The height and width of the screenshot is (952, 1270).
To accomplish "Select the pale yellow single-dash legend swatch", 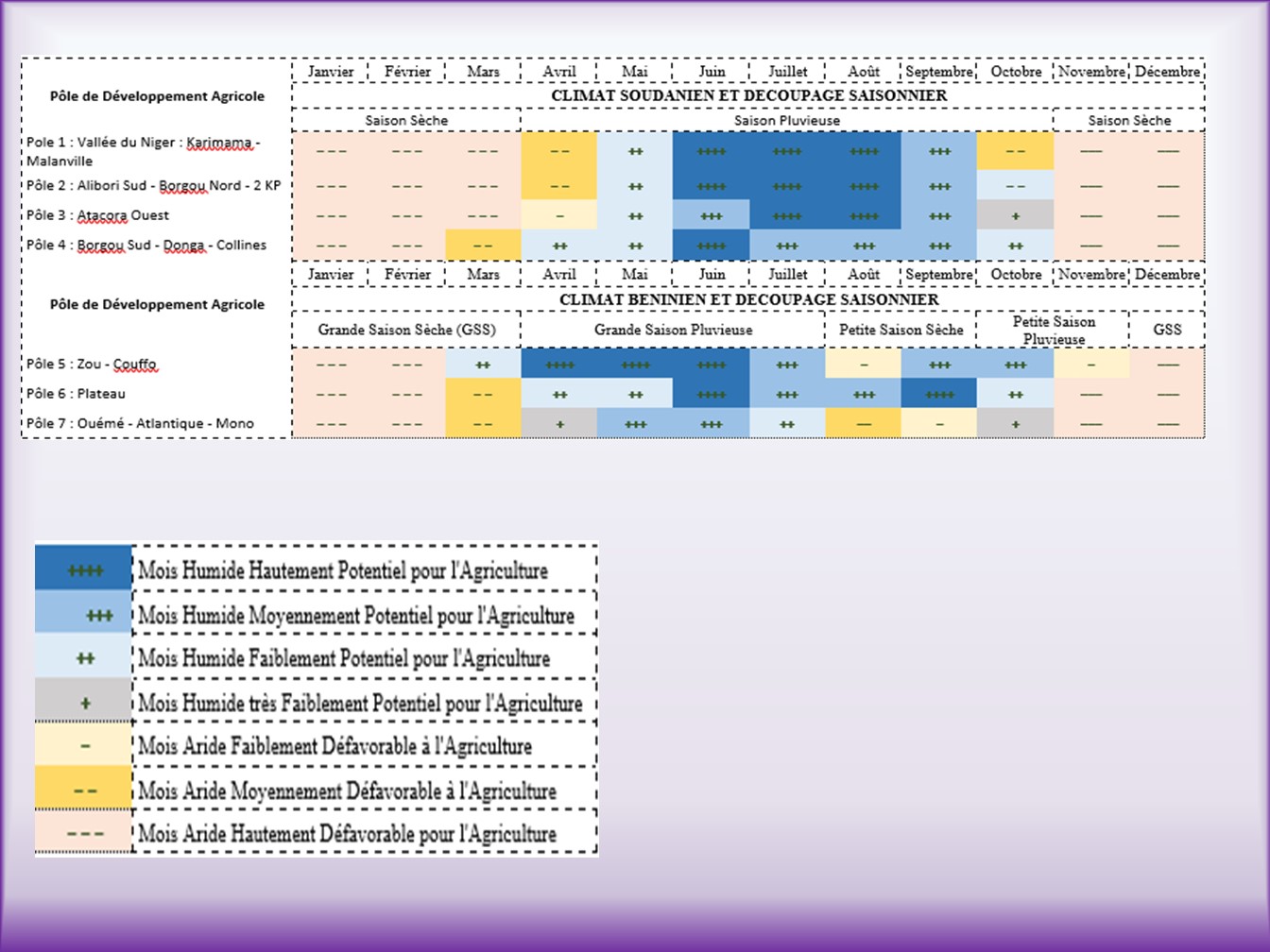I will (x=83, y=745).
